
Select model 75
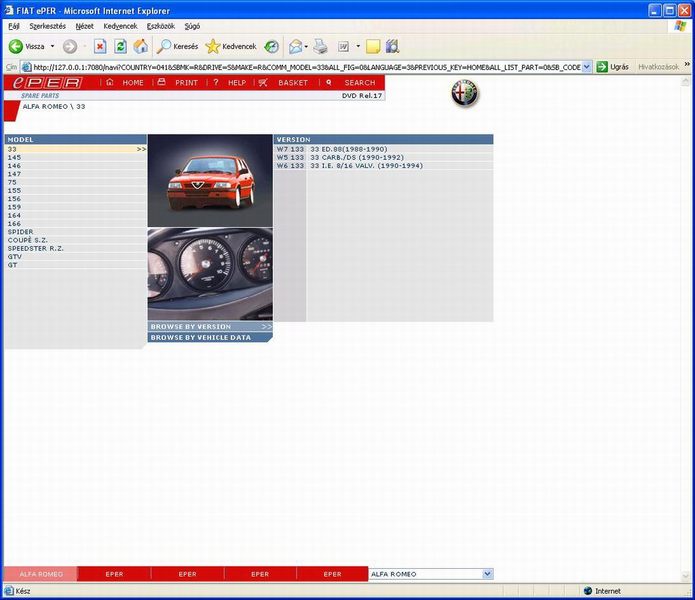coord(75,182)
